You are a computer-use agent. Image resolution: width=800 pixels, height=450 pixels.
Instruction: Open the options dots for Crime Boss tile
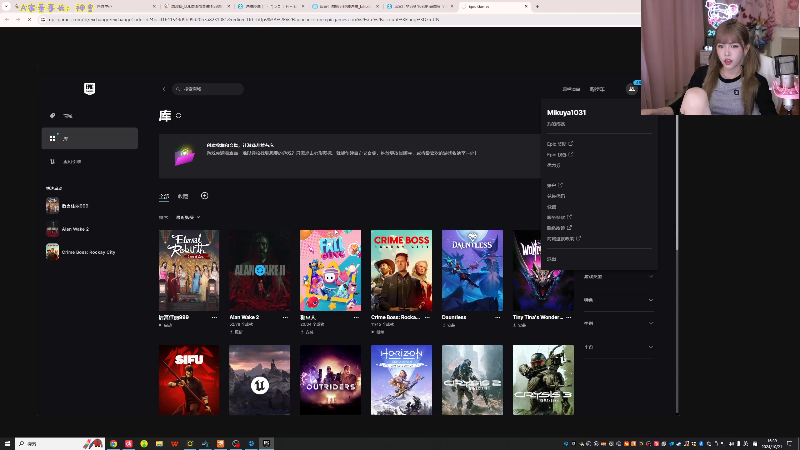point(427,317)
